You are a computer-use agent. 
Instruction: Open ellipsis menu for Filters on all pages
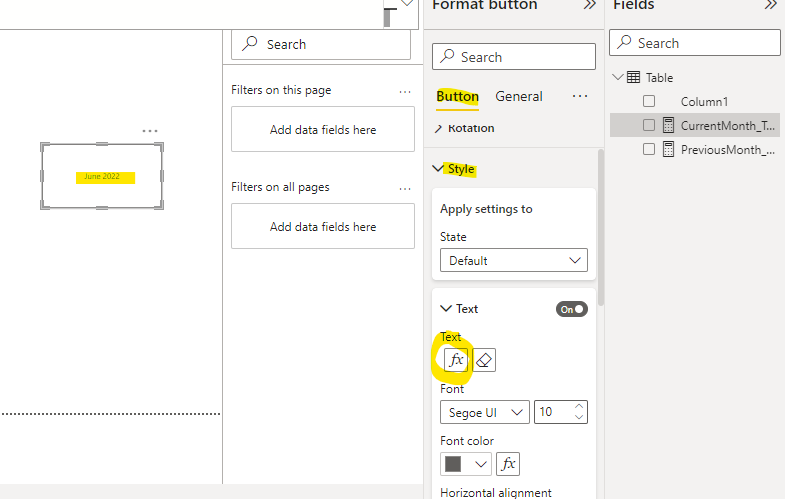point(405,189)
